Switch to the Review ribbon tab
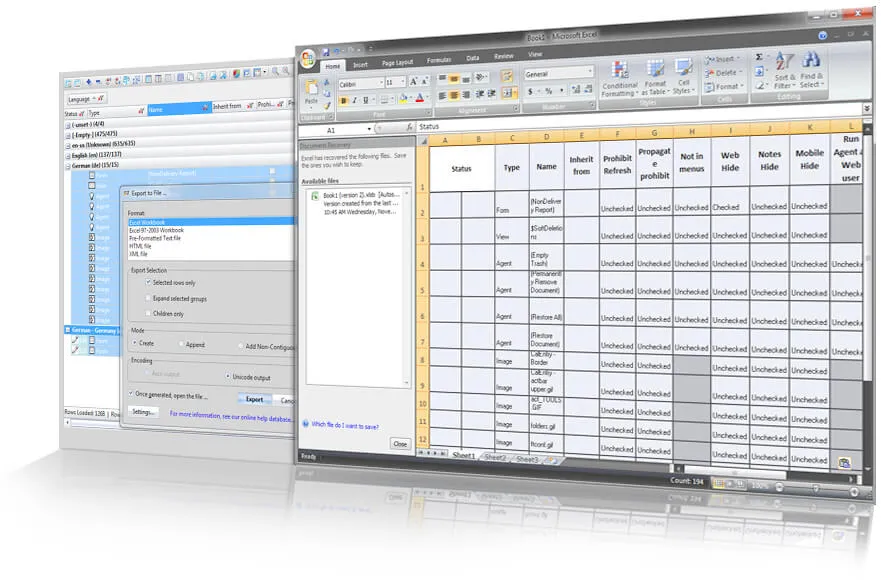This screenshot has width=881, height=580. pos(504,56)
